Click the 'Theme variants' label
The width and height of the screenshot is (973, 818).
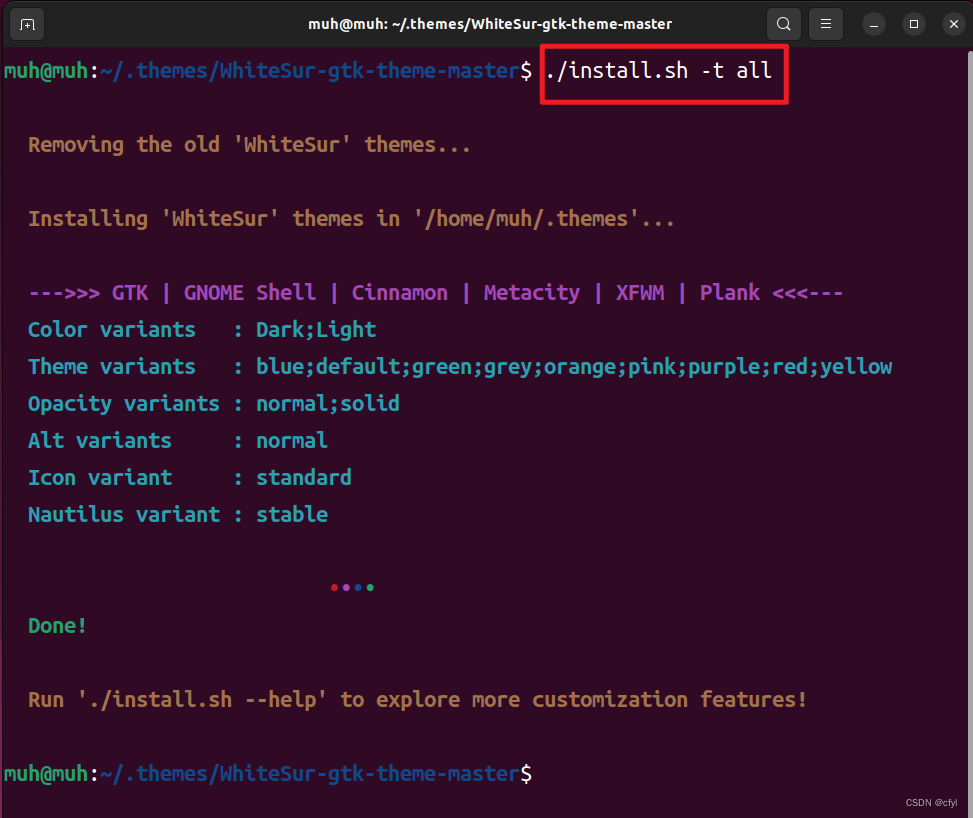click(x=112, y=367)
